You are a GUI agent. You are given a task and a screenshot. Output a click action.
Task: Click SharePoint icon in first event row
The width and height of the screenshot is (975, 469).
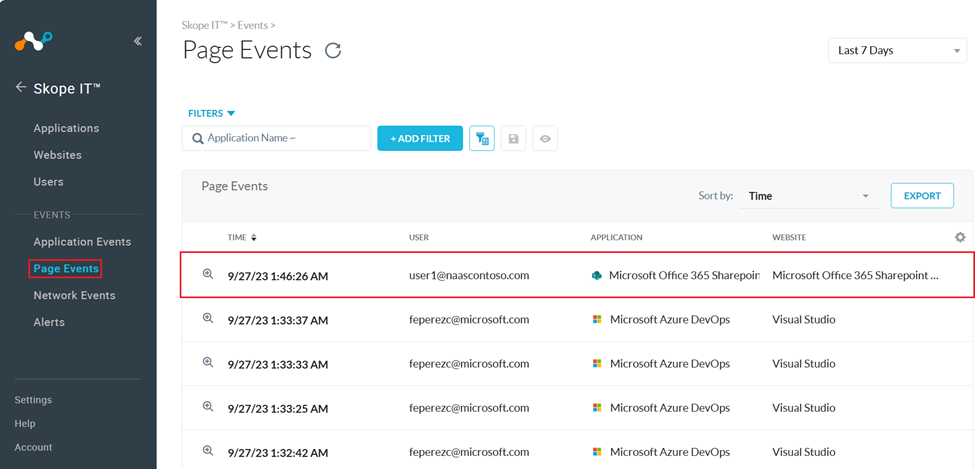click(x=597, y=275)
